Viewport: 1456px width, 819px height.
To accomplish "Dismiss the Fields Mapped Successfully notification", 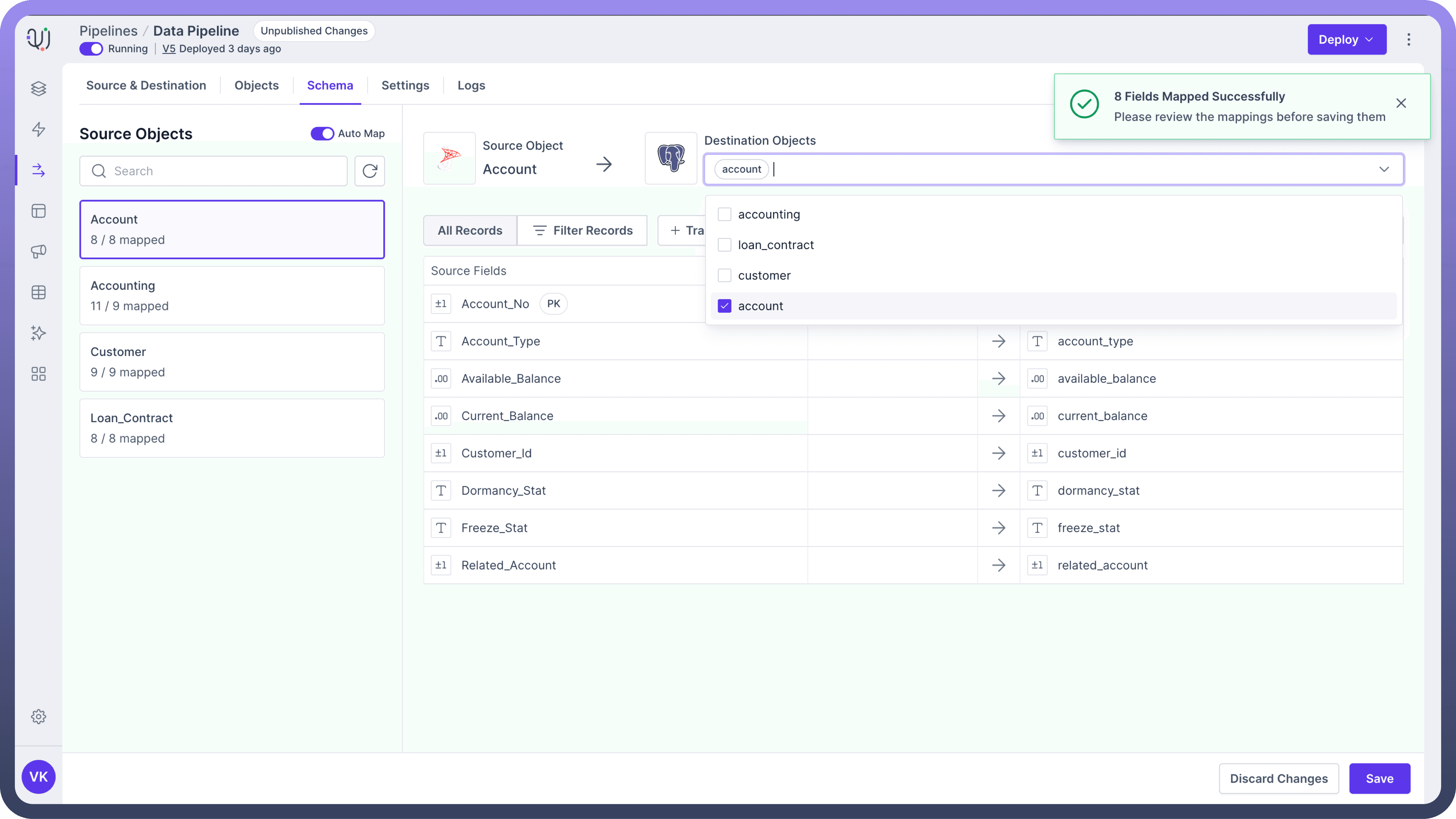I will [x=1401, y=103].
